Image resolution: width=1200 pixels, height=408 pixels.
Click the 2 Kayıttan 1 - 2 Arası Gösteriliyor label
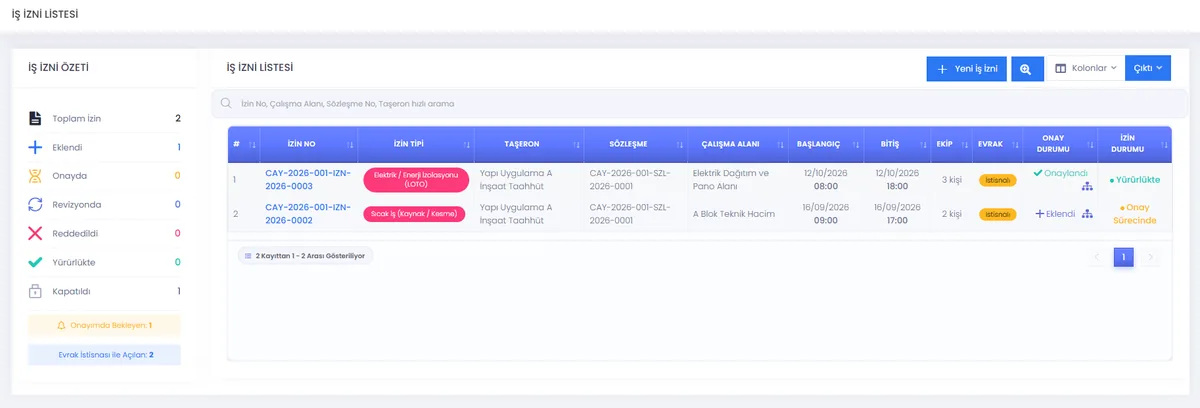point(306,256)
